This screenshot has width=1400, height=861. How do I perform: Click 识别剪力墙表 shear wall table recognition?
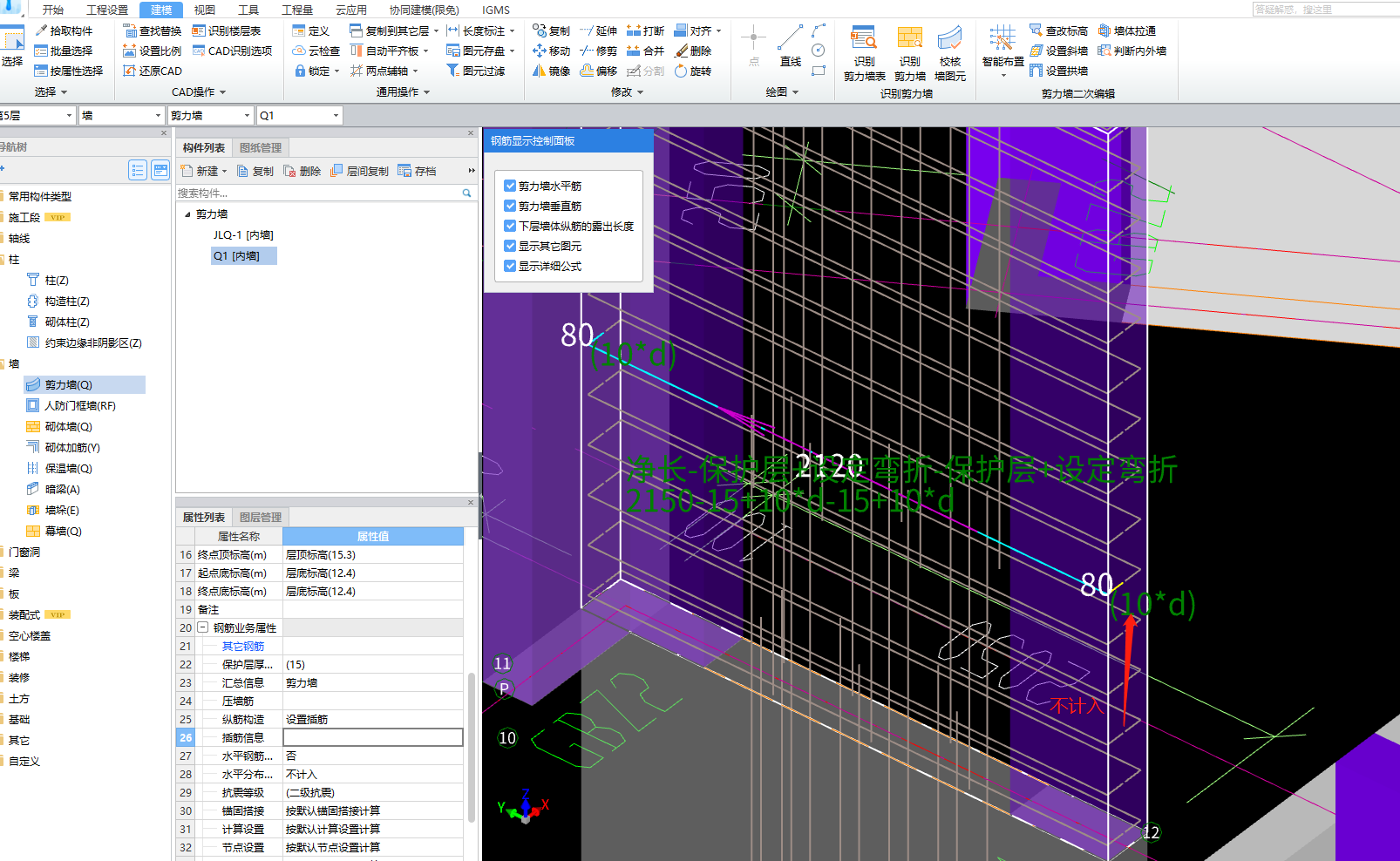click(864, 53)
